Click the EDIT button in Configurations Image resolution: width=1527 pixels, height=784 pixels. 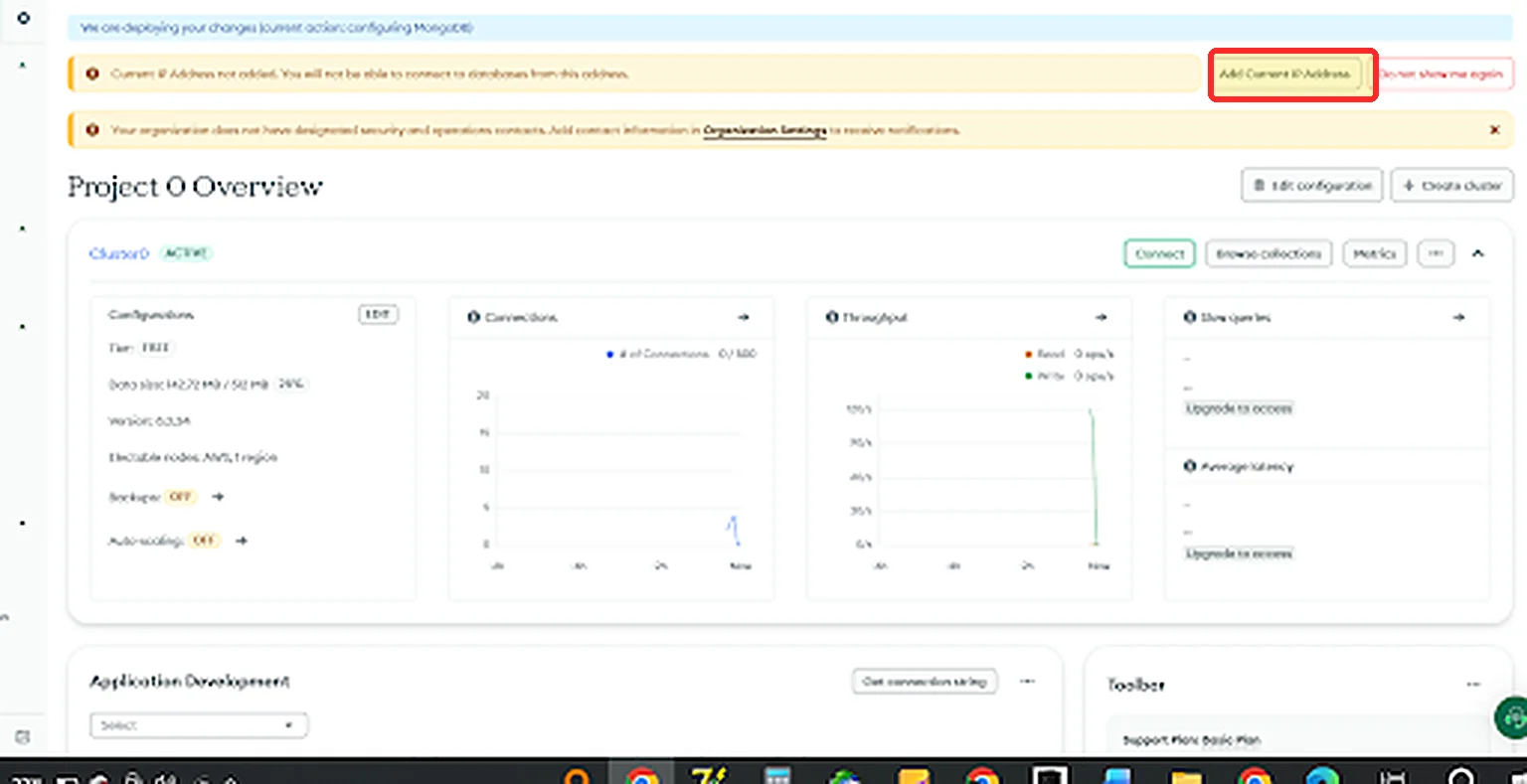(x=378, y=315)
